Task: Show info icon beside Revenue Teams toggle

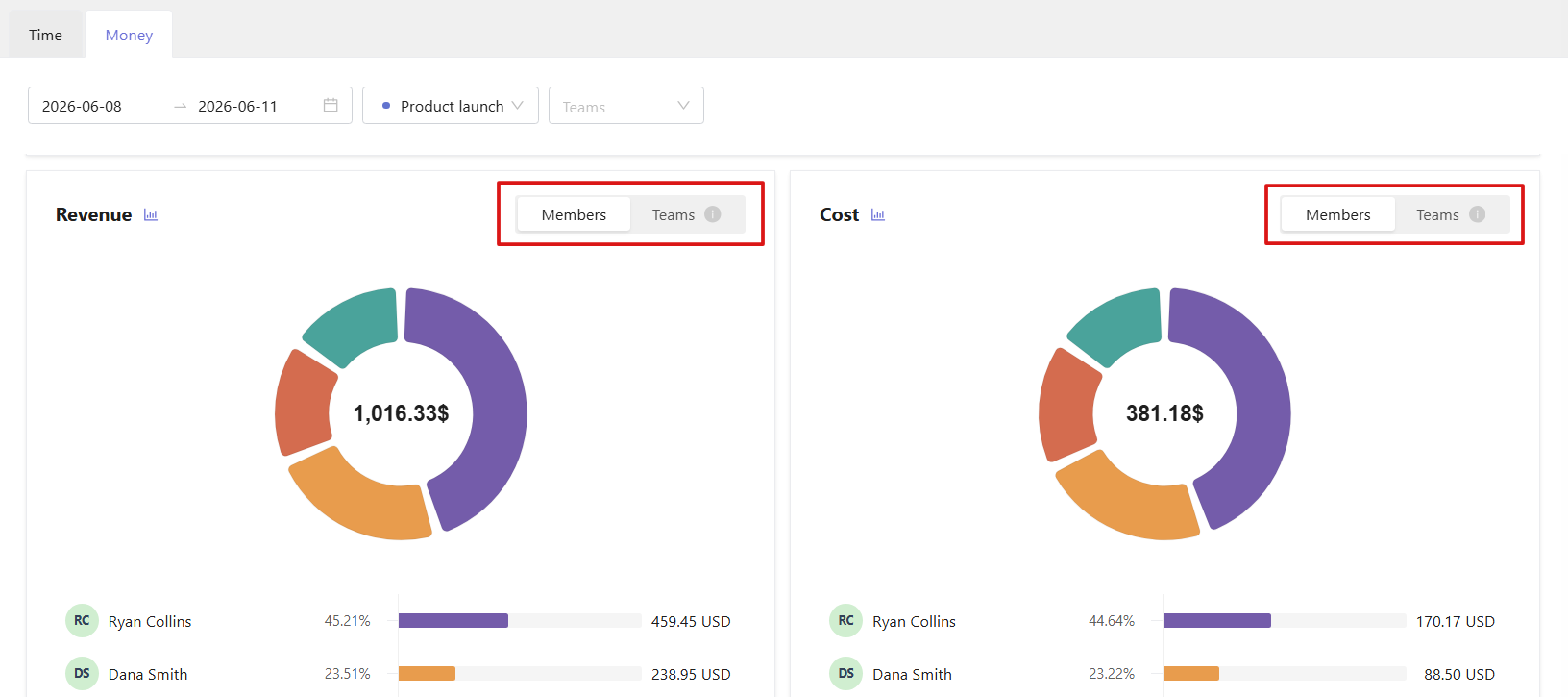Action: point(713,214)
